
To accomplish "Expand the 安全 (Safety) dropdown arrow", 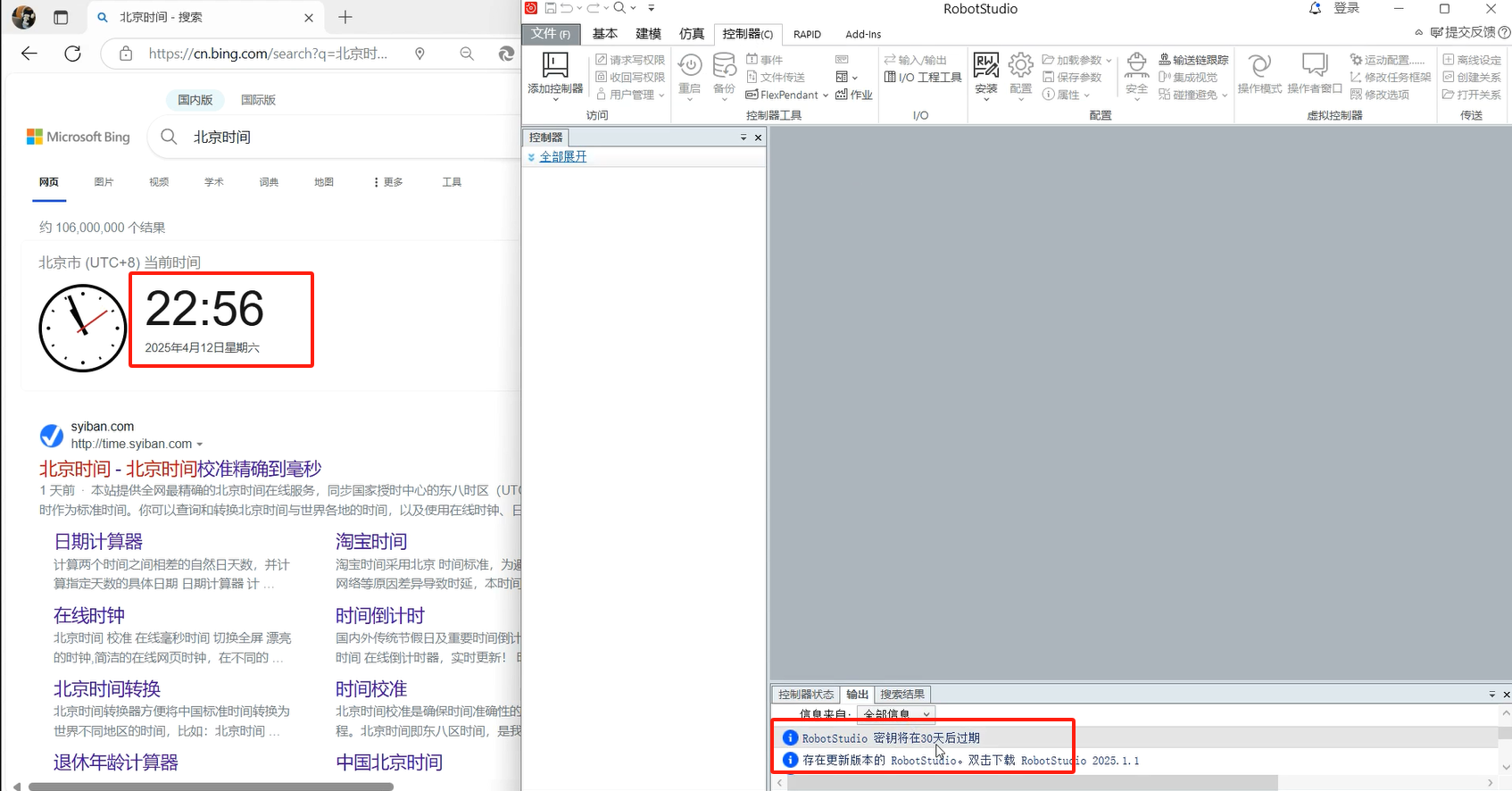I will [1136, 98].
